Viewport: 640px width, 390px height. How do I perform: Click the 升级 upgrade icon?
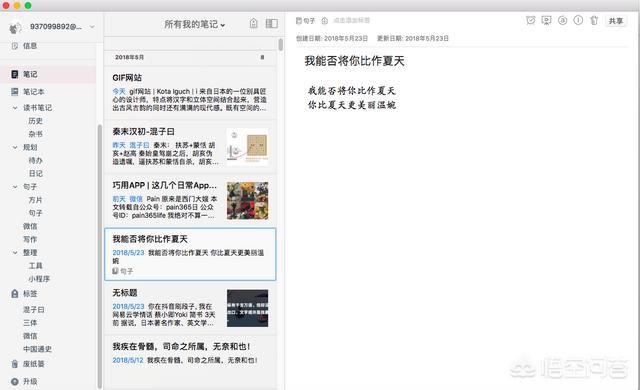[x=15, y=381]
